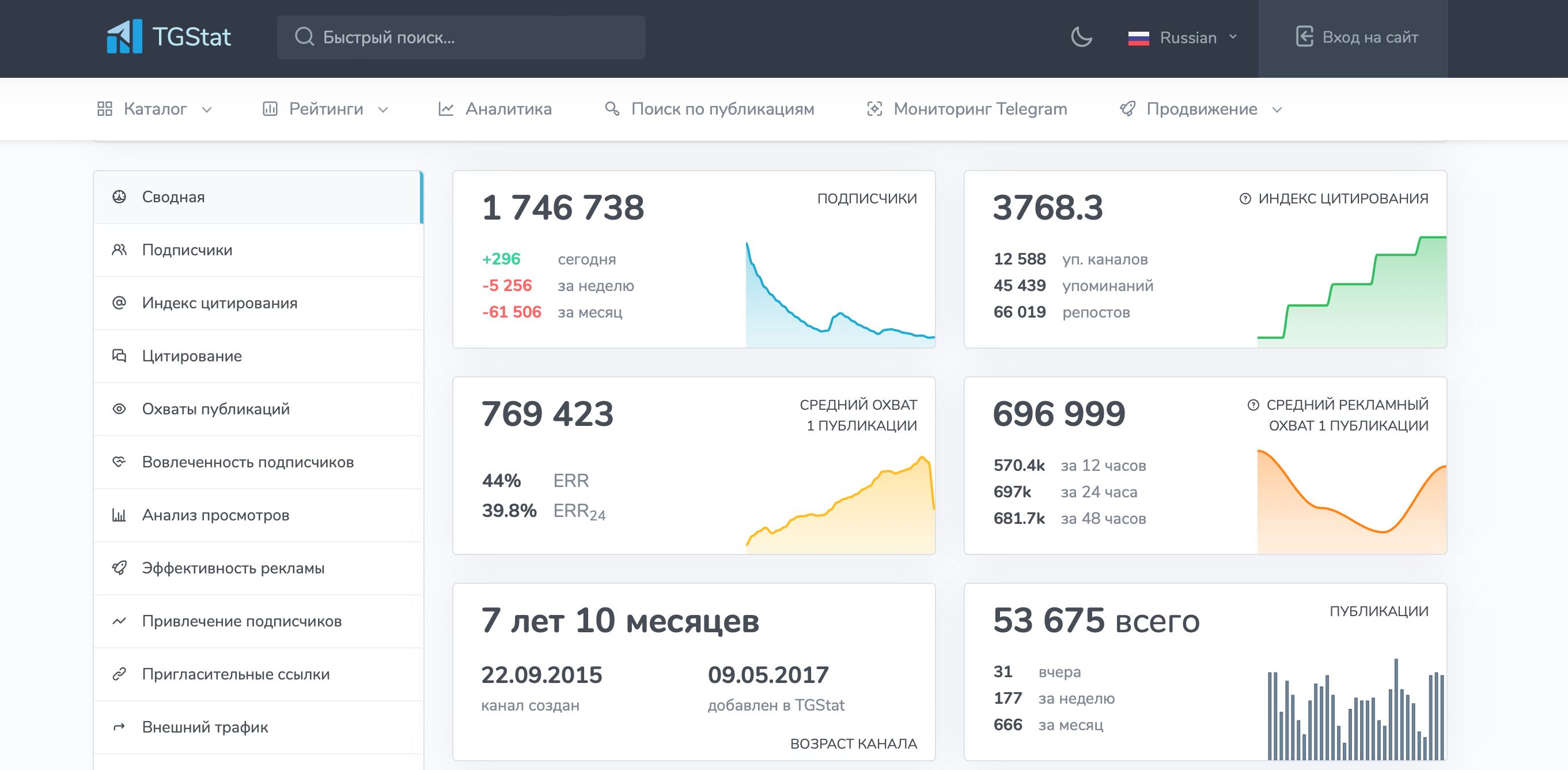Click the Пригласительные ссылки link icon
Image resolution: width=1568 pixels, height=770 pixels.
(119, 674)
